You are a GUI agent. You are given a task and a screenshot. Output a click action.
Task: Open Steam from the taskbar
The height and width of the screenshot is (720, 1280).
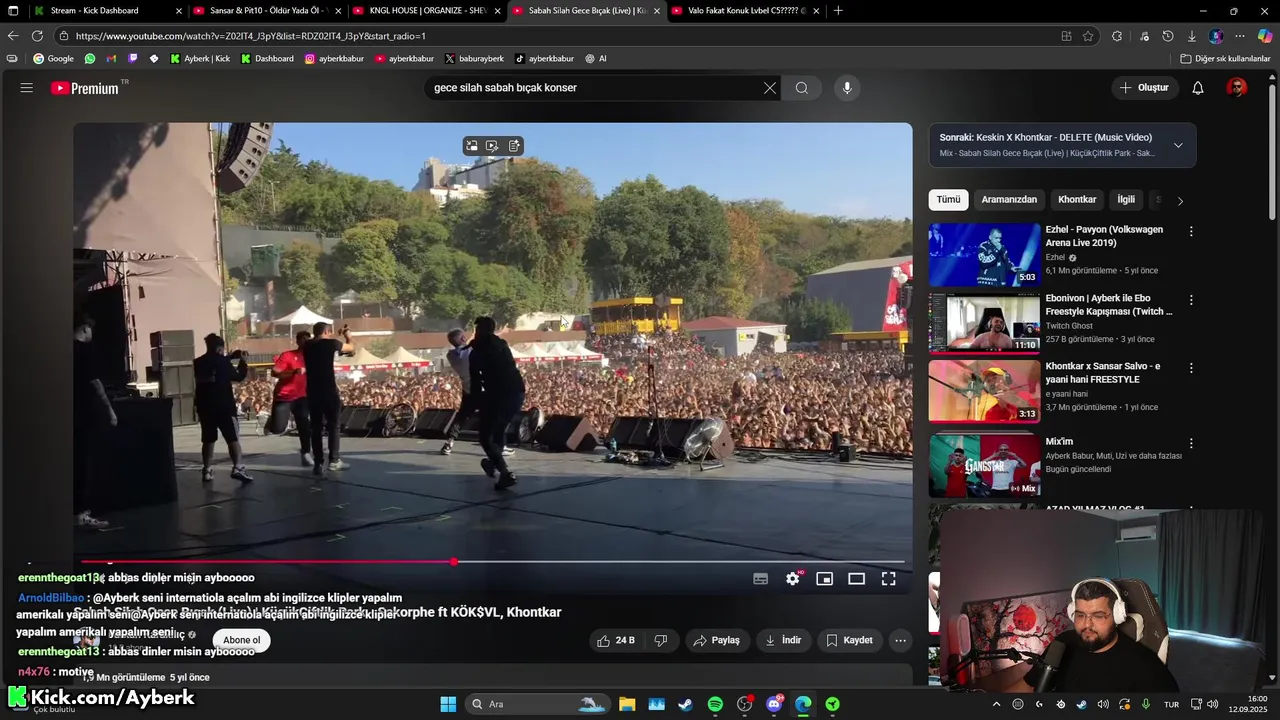[x=685, y=704]
